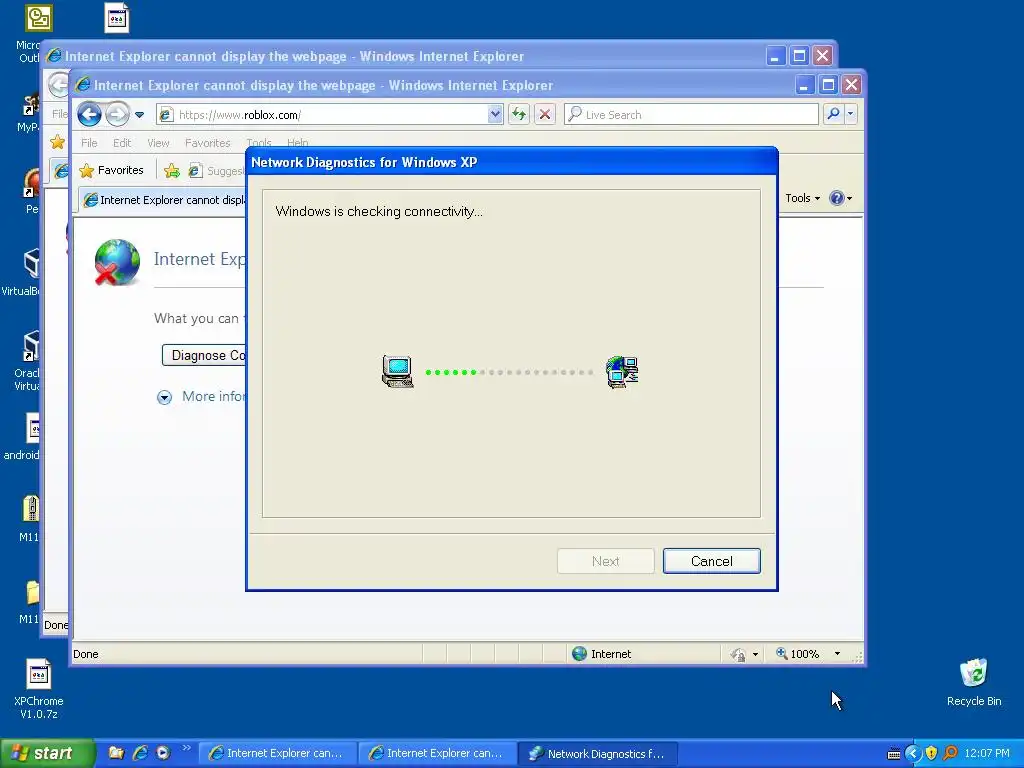Click the Live Search box
Image resolution: width=1024 pixels, height=768 pixels.
(691, 114)
